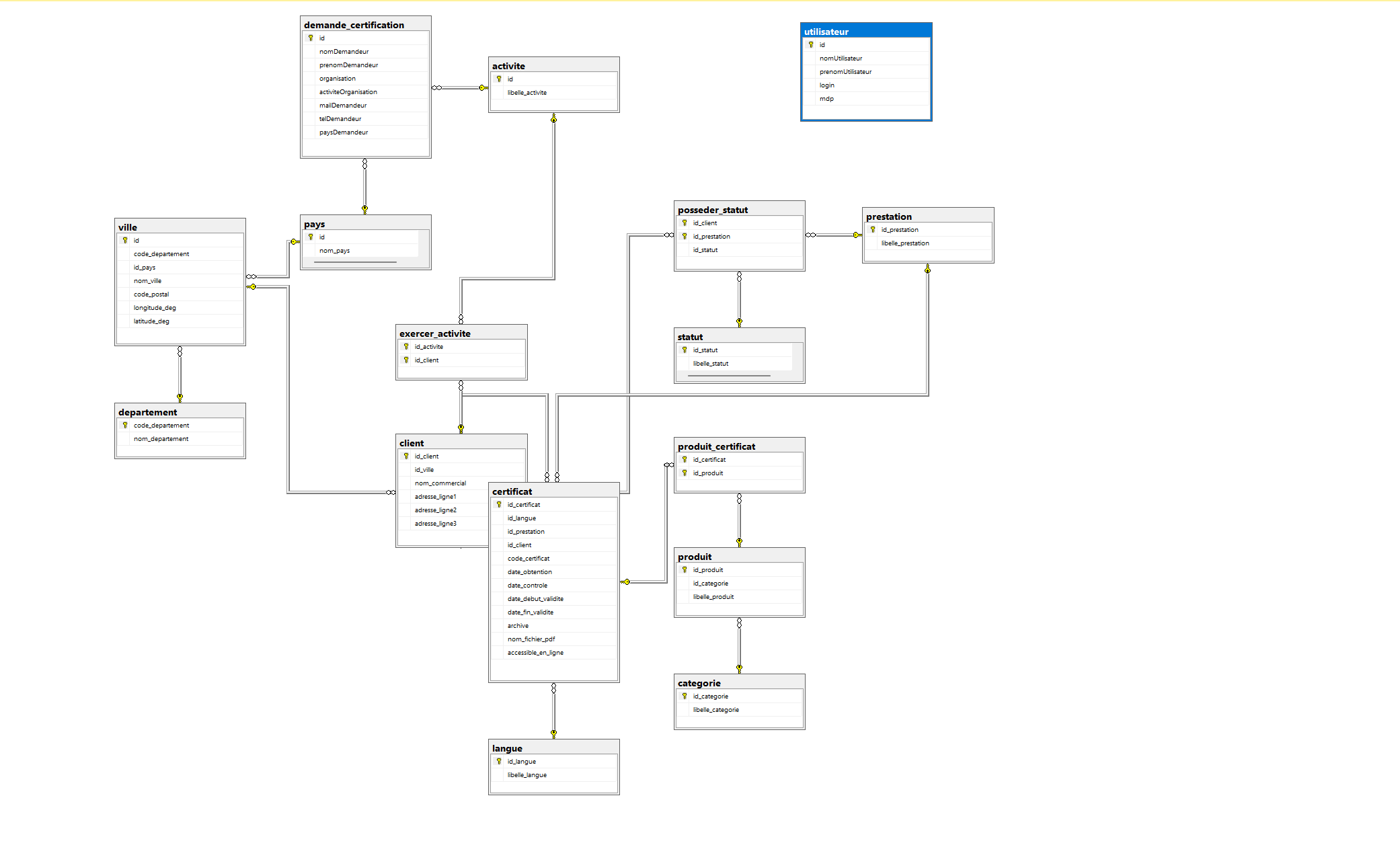Click the key icon next to id_langue
The height and width of the screenshot is (843, 1400).
(x=499, y=761)
